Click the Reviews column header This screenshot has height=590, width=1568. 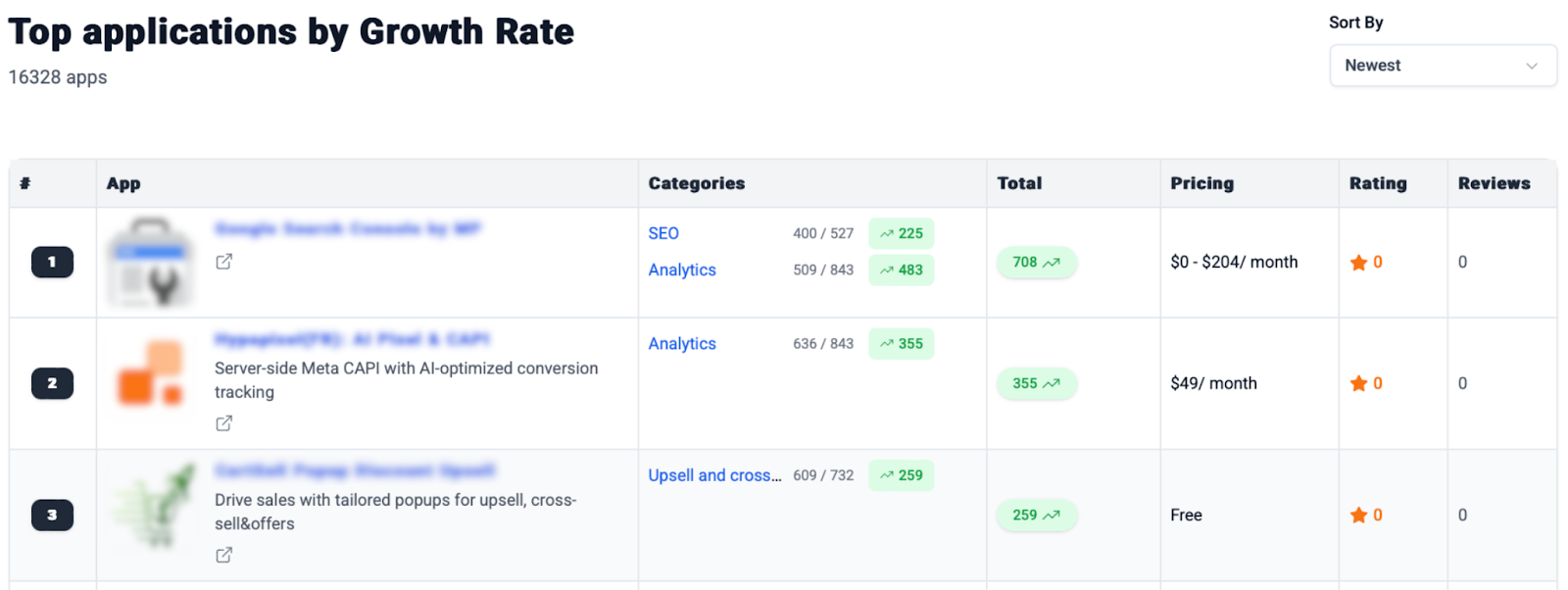[1494, 183]
